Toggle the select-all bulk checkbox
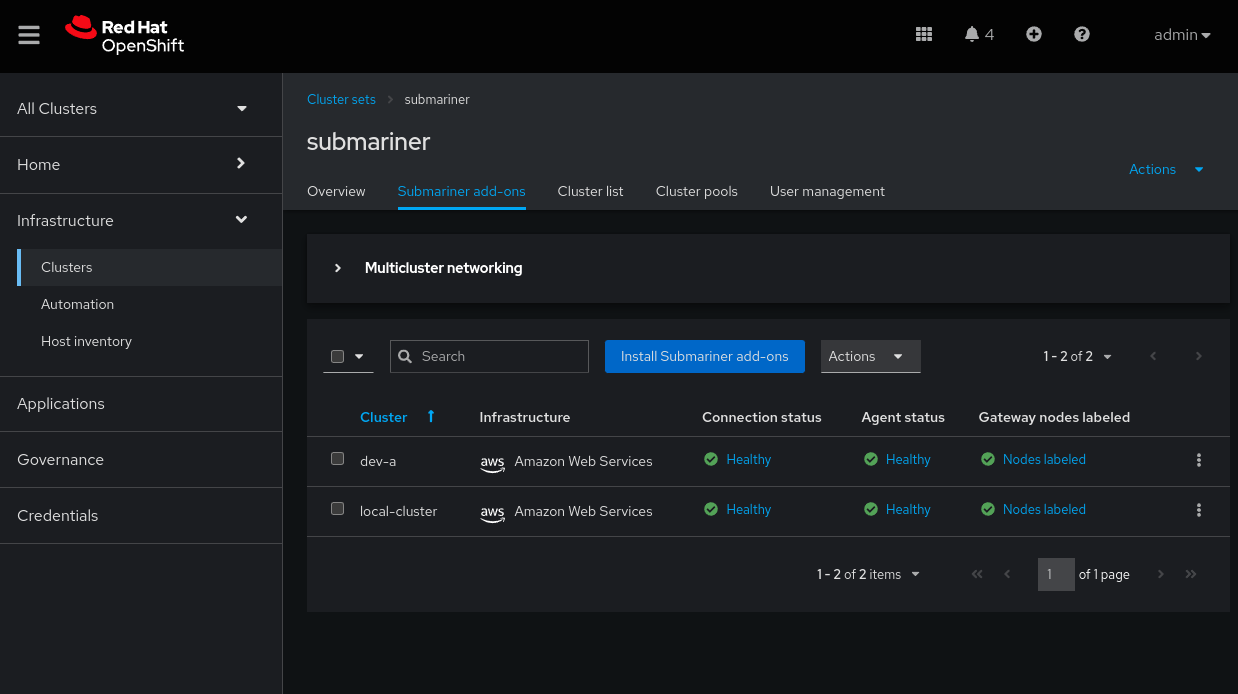1238x694 pixels. click(x=338, y=357)
